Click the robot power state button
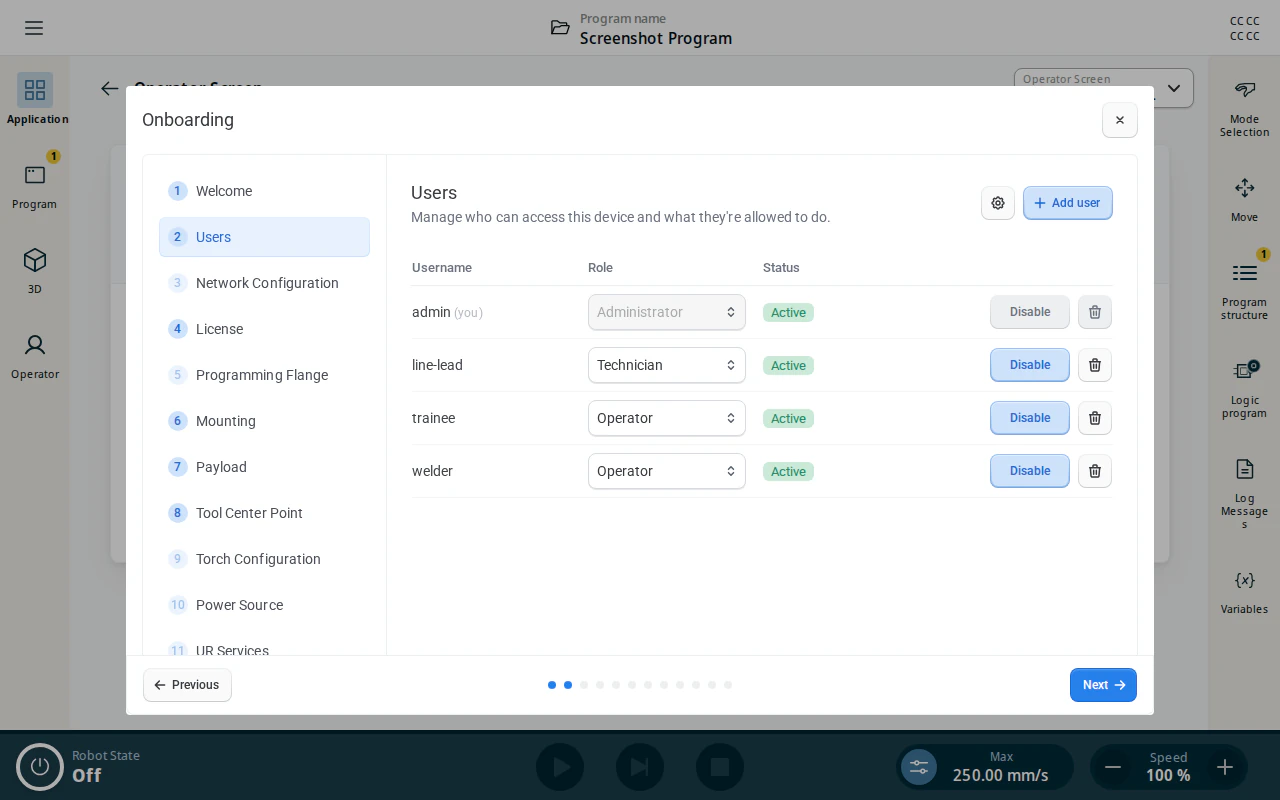This screenshot has height=800, width=1280. pos(40,767)
